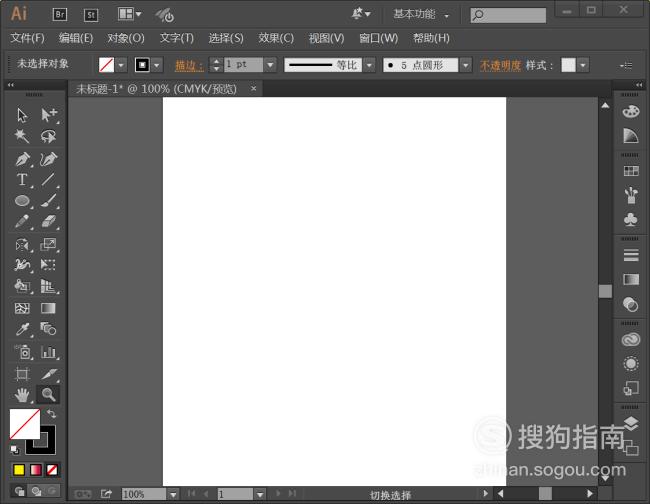Select the Selection tool arrow
The image size is (650, 504).
[22, 115]
